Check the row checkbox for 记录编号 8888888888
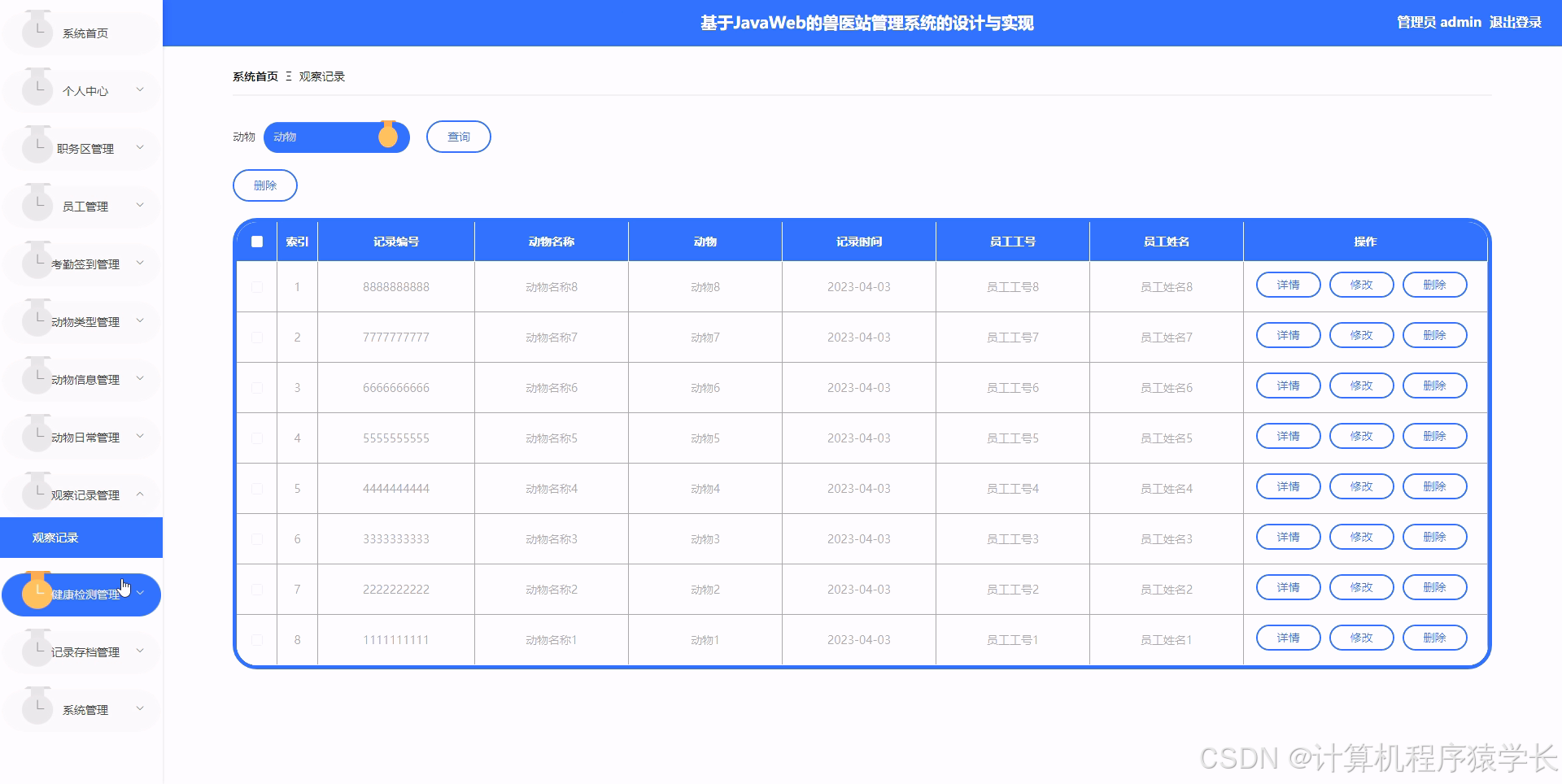The height and width of the screenshot is (784, 1562). 257,286
